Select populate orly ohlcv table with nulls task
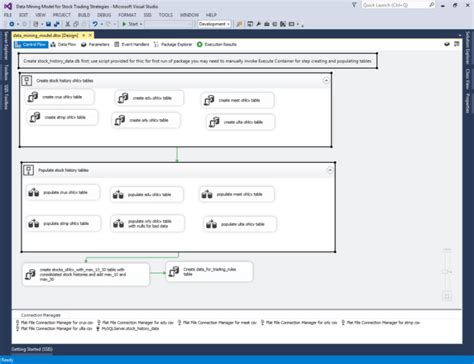This screenshot has width=474, height=364. [x=147, y=223]
